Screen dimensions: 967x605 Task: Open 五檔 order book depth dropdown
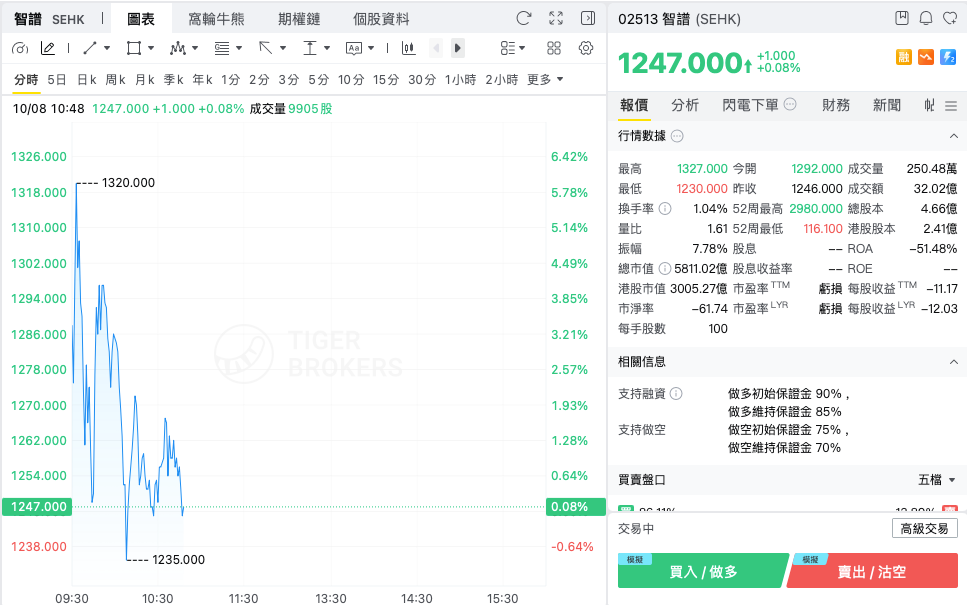click(x=937, y=480)
